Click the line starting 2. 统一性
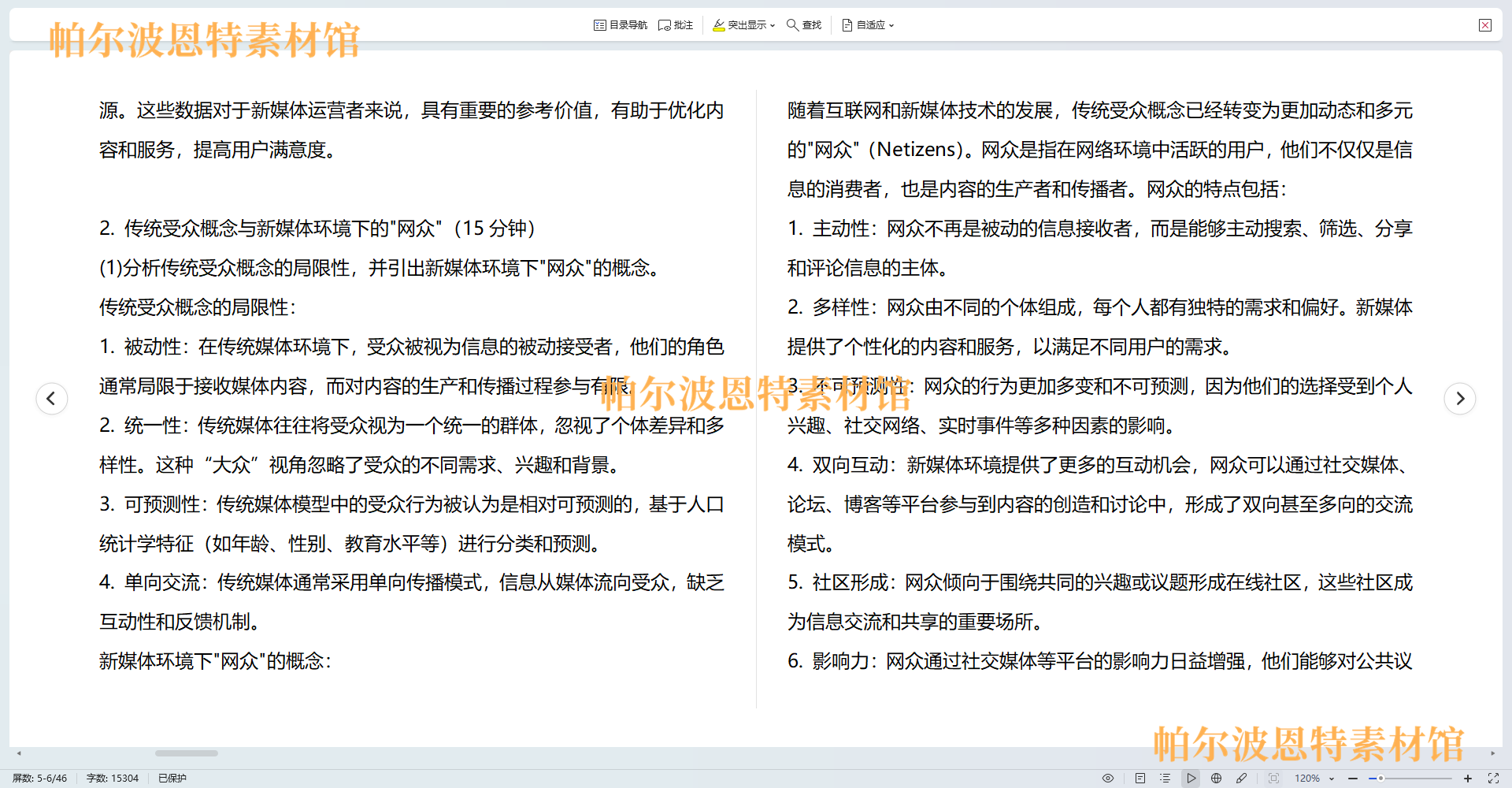Screen dimensions: 1512x788 pos(412,426)
